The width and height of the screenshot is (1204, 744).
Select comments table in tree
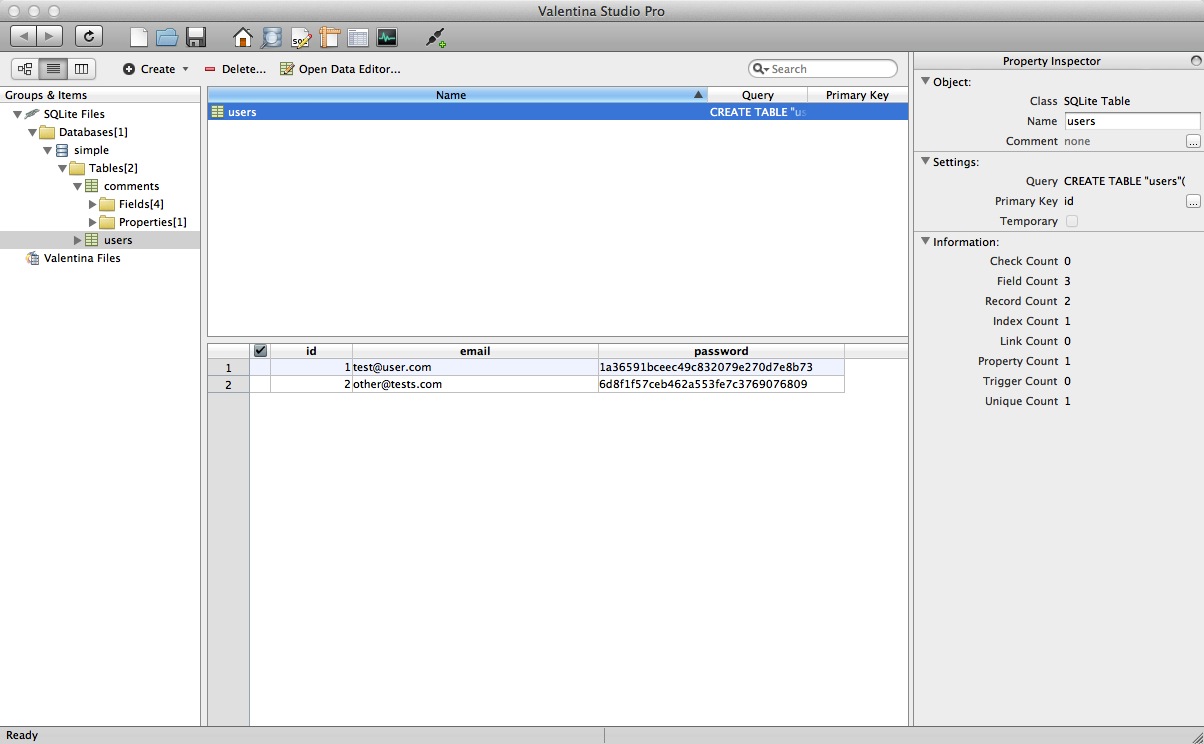tap(131, 186)
